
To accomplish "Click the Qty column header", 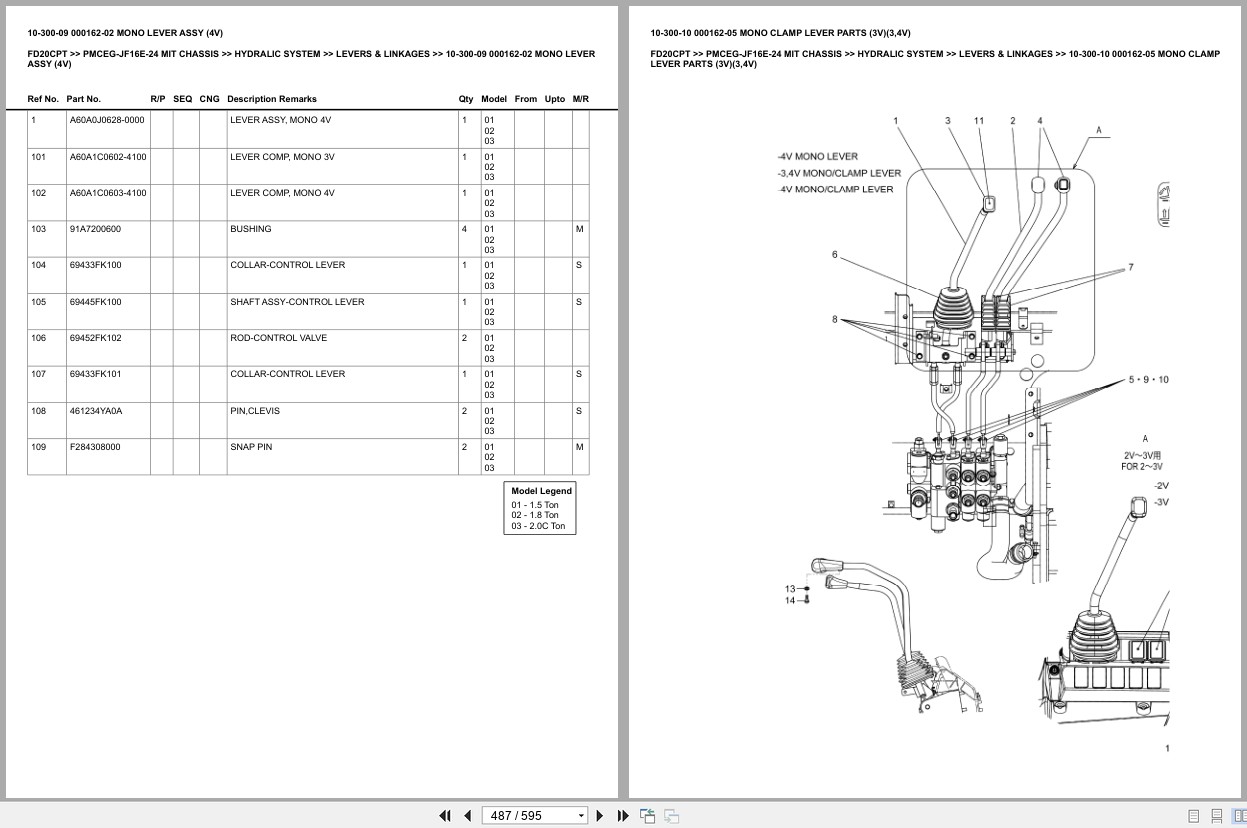I will click(x=466, y=99).
